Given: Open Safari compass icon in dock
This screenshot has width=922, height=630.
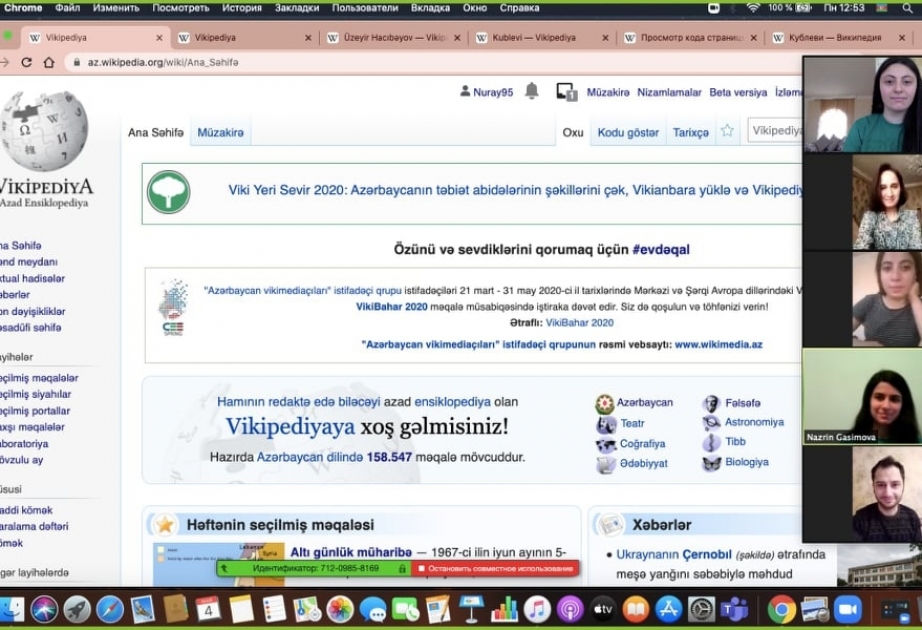Looking at the screenshot, I should [110, 609].
